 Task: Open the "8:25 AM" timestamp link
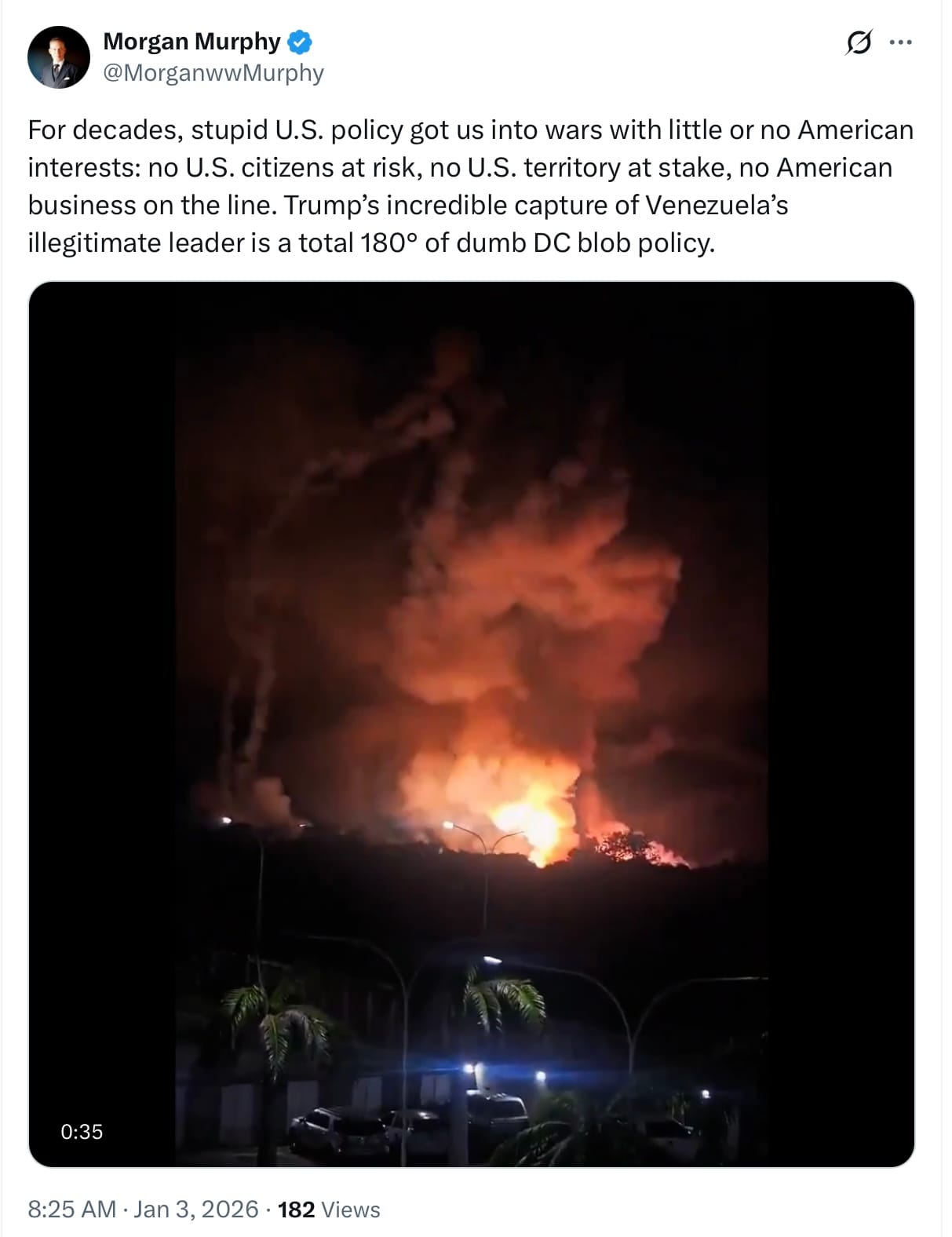[72, 1209]
